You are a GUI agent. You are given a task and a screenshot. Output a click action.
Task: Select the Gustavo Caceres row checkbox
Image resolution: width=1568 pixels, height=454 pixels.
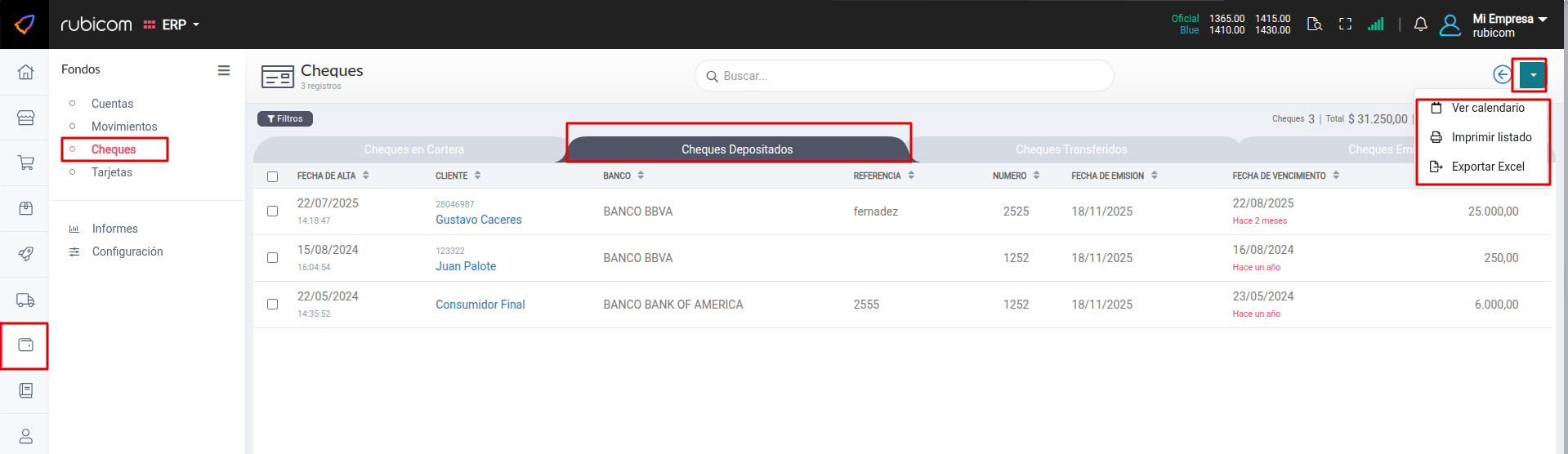click(273, 211)
